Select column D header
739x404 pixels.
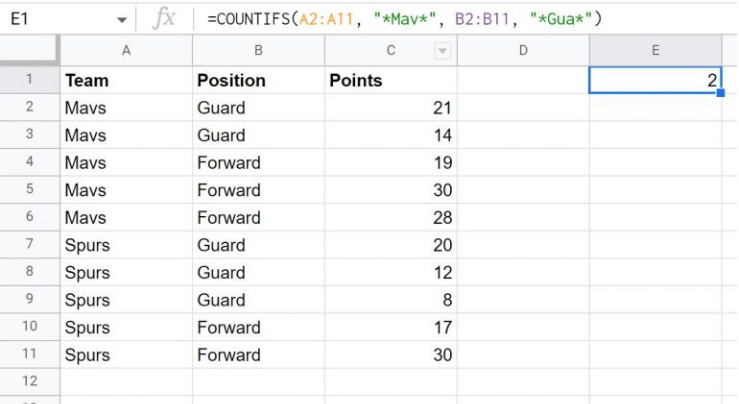pos(523,51)
